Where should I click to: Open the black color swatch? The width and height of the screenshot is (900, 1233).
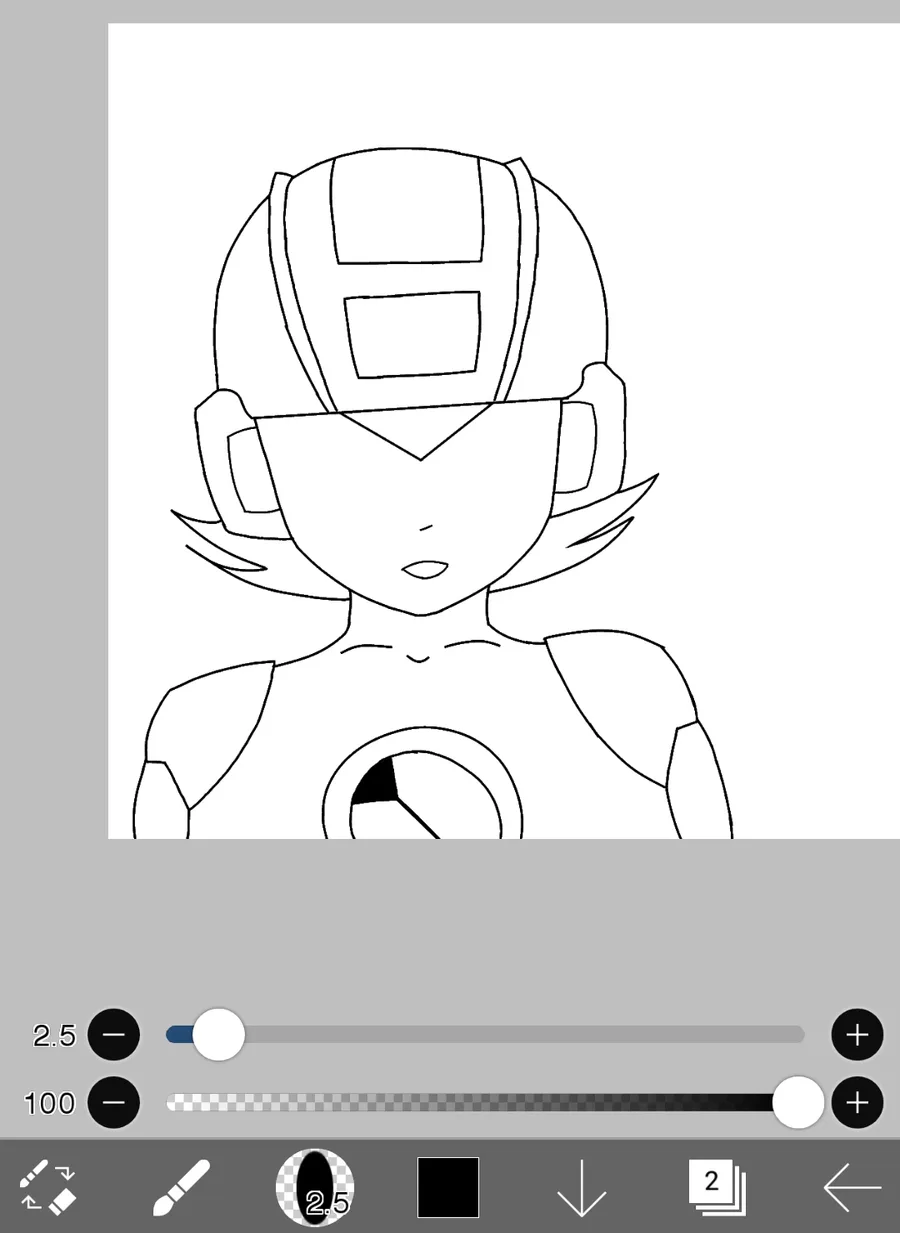coord(448,1187)
